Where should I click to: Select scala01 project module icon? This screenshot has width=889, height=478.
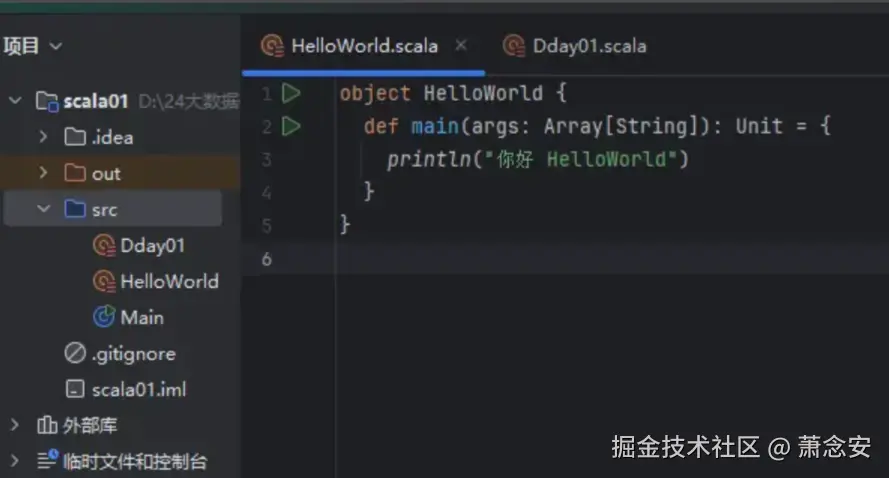(x=47, y=101)
